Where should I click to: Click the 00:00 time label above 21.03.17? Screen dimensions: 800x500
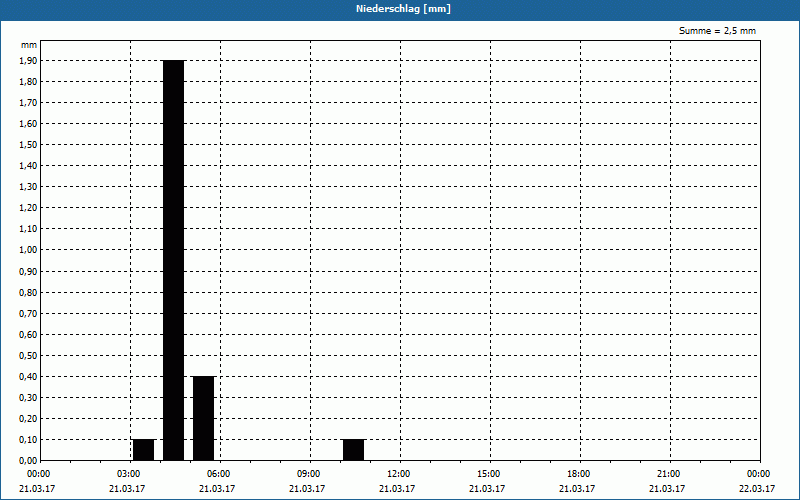(x=38, y=474)
